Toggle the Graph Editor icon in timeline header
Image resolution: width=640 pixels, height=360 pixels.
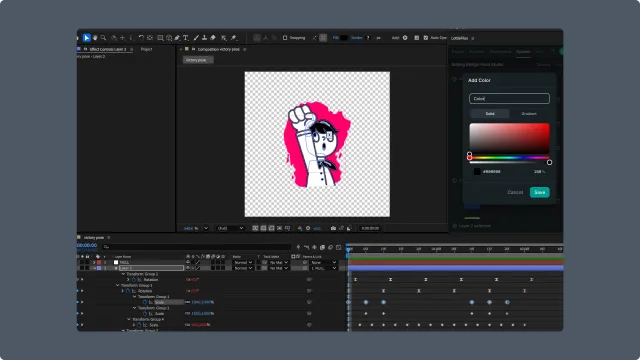tap(339, 247)
